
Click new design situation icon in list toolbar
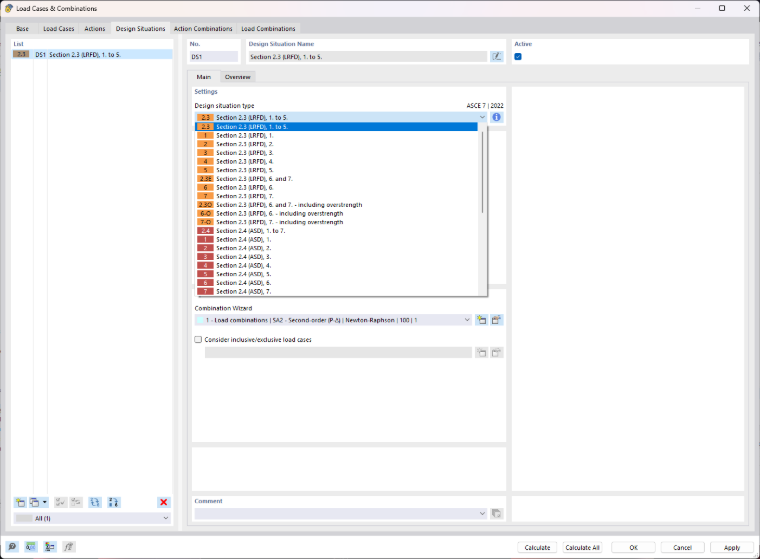20,502
